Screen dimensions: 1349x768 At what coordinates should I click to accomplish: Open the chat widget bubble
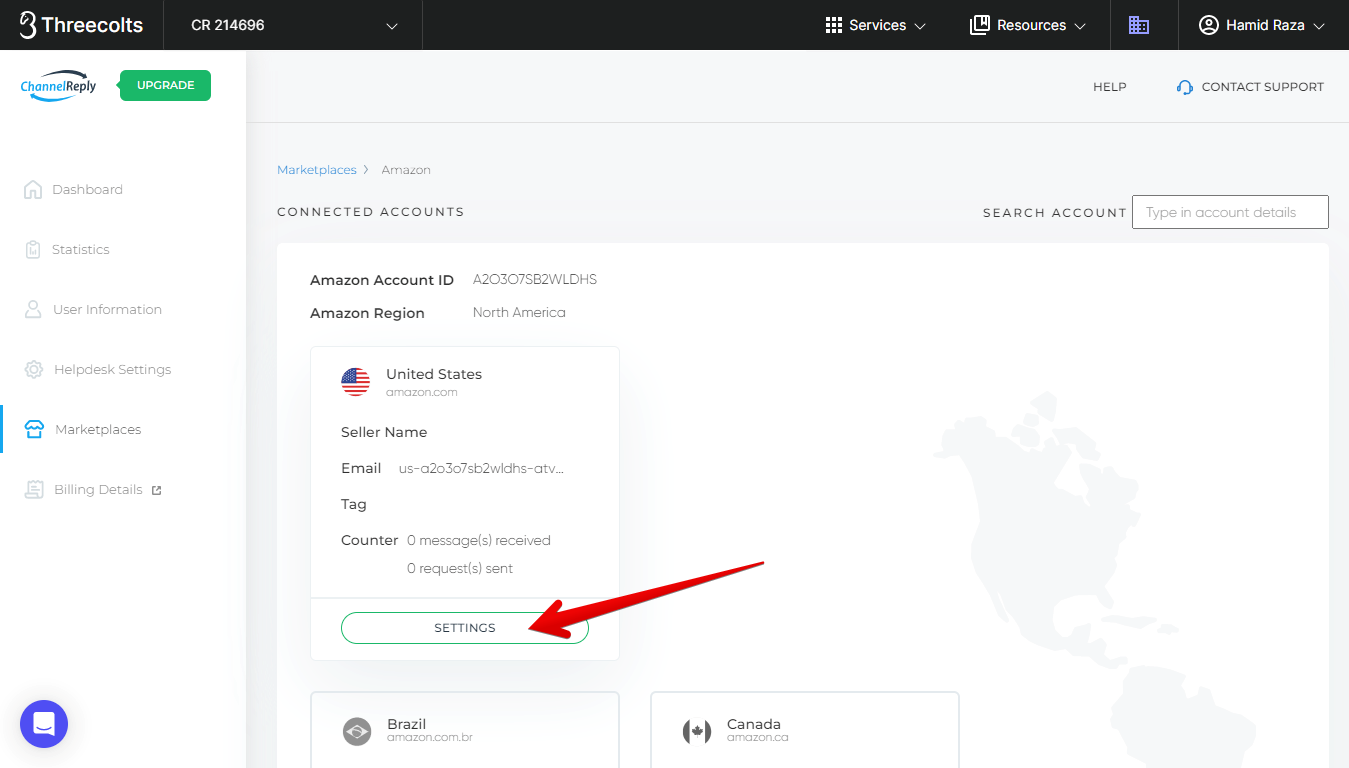[x=44, y=724]
